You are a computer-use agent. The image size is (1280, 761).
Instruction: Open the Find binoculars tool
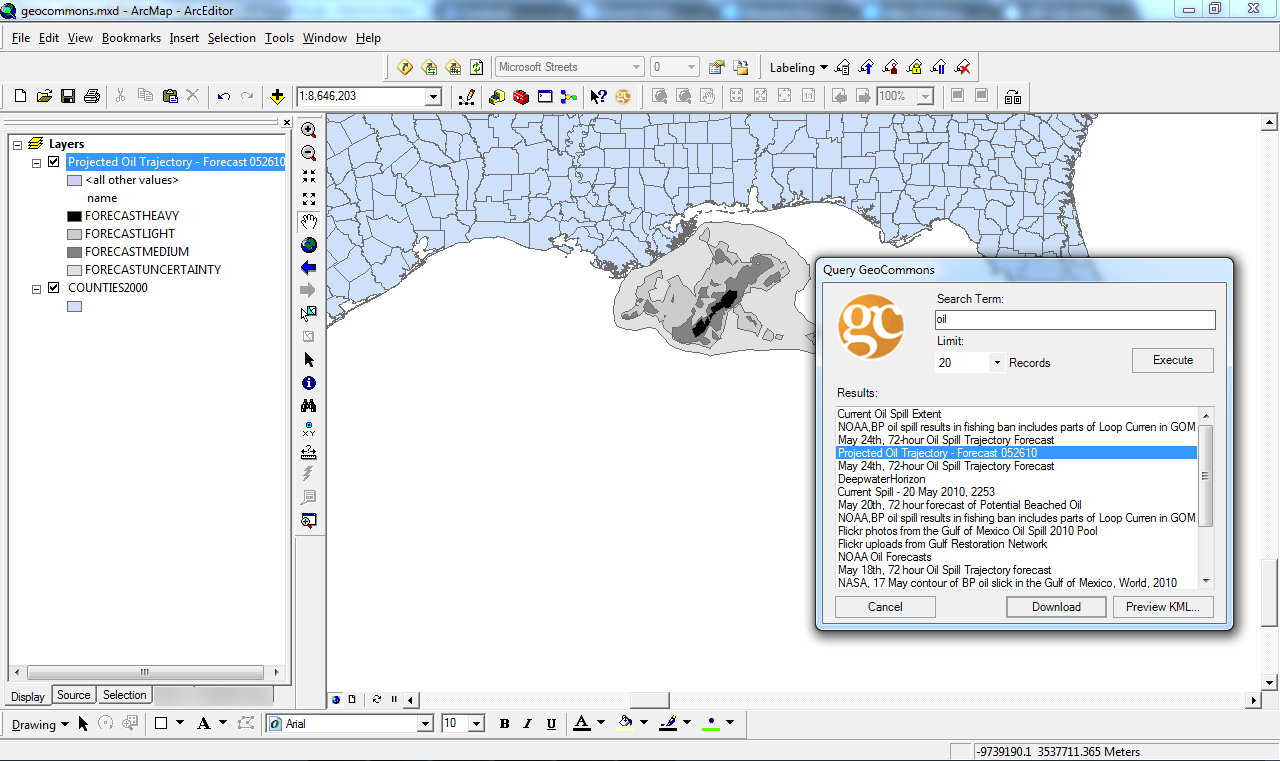309,406
